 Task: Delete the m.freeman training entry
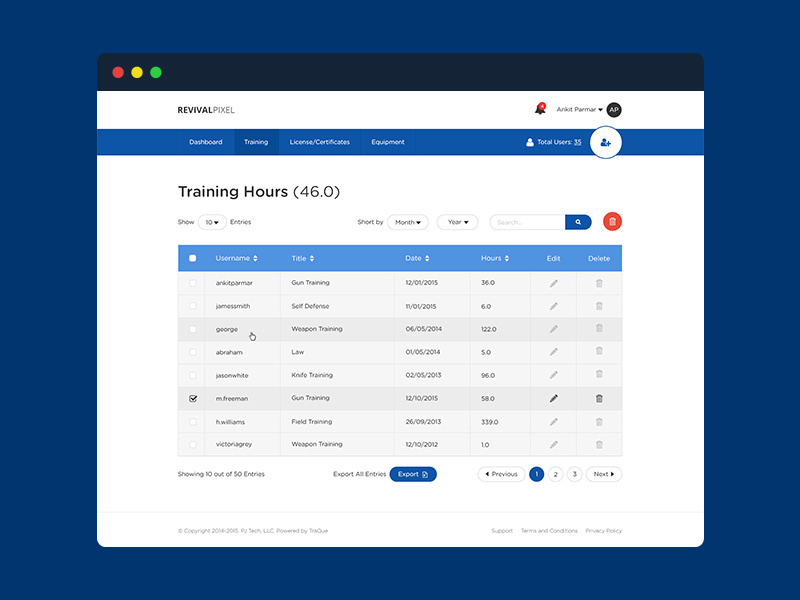(x=599, y=398)
